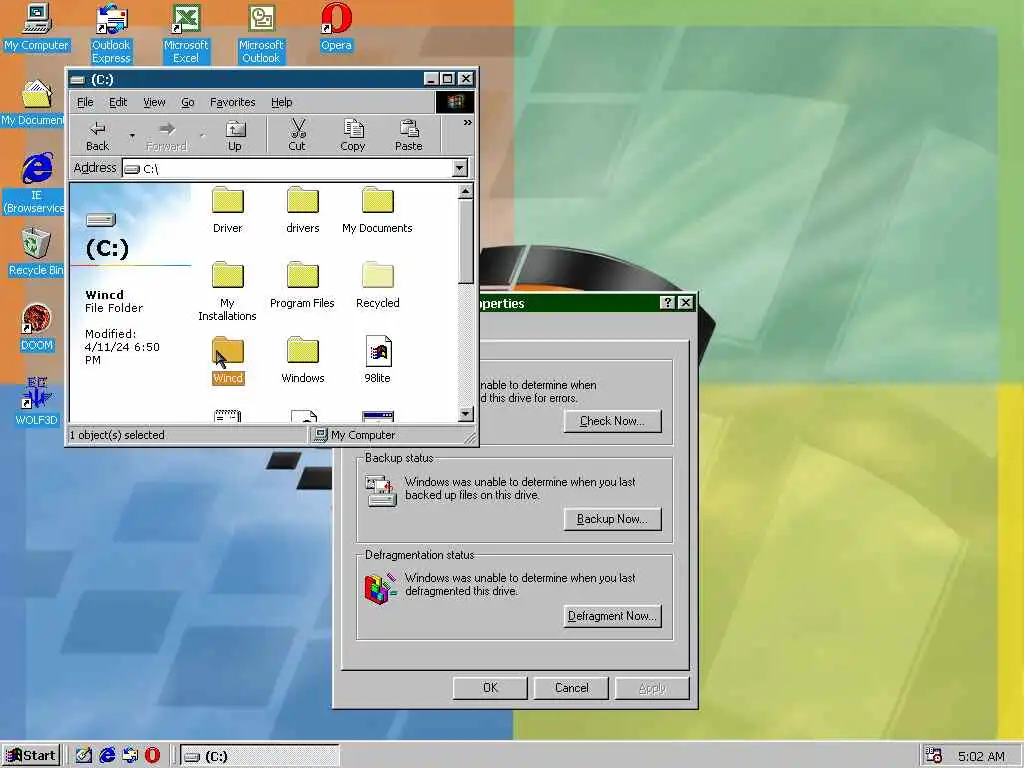Select the Program Files folder
Screen dimensions: 1024x768
point(302,285)
